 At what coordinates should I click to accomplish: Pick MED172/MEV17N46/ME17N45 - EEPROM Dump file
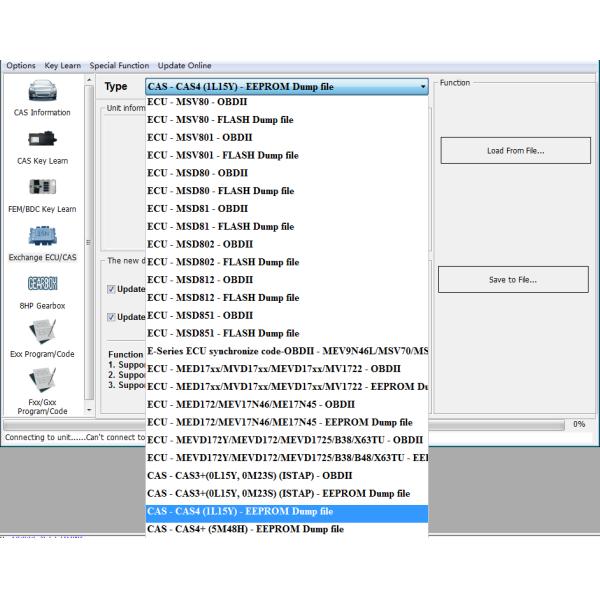[x=287, y=422]
